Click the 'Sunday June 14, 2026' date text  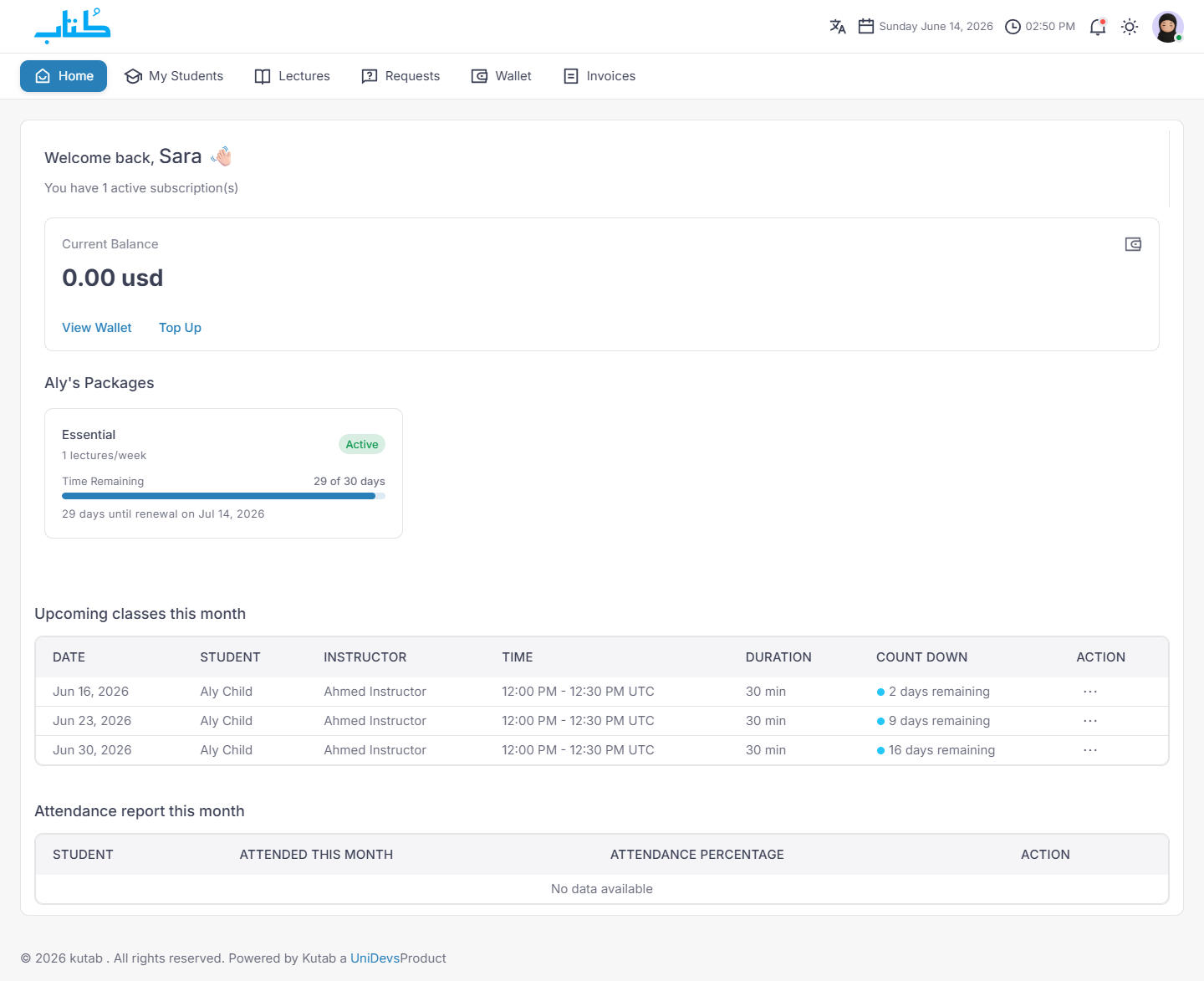[936, 27]
